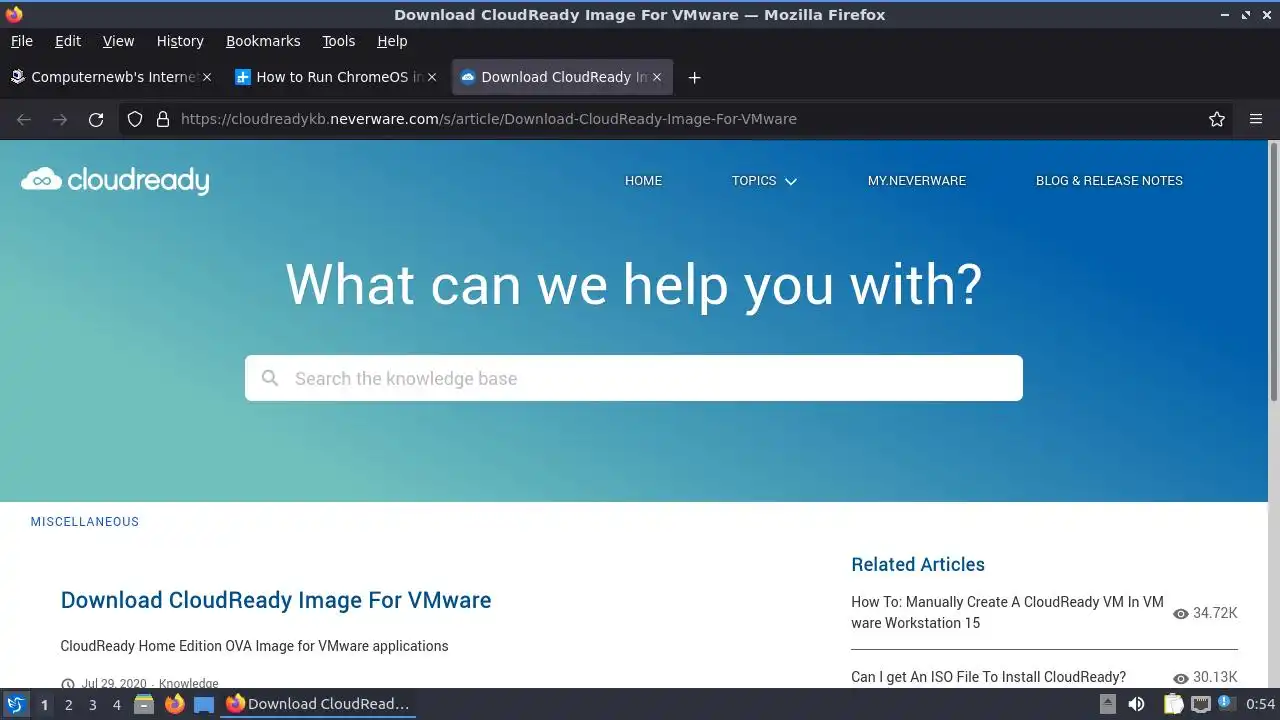The height and width of the screenshot is (720, 1280).
Task: Open the History menu
Action: [180, 41]
